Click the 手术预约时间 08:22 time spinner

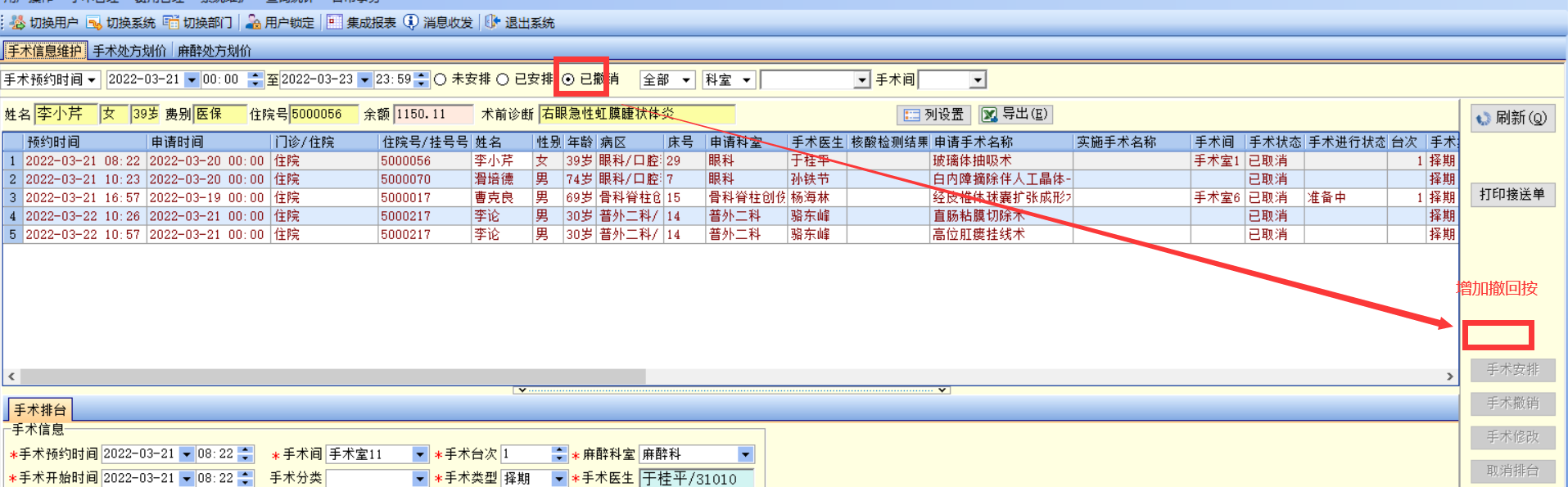click(x=246, y=454)
